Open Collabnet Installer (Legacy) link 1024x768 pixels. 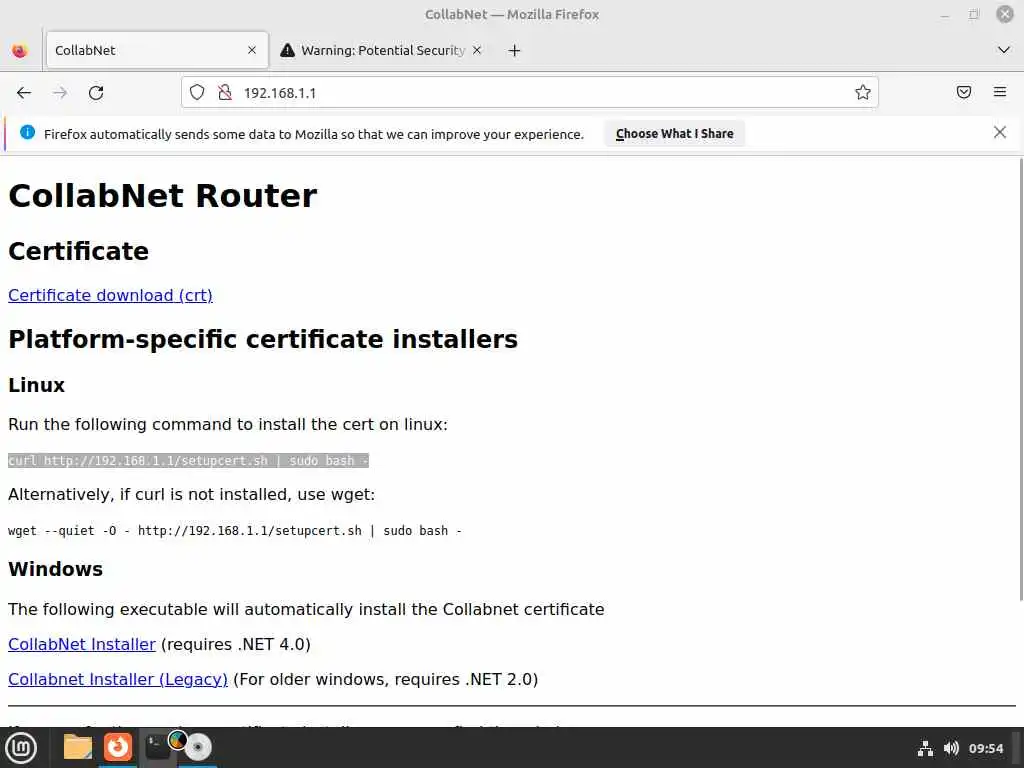[118, 680]
